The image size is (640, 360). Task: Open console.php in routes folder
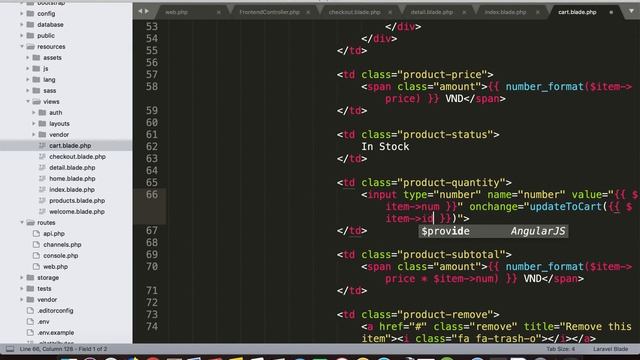tap(60, 256)
